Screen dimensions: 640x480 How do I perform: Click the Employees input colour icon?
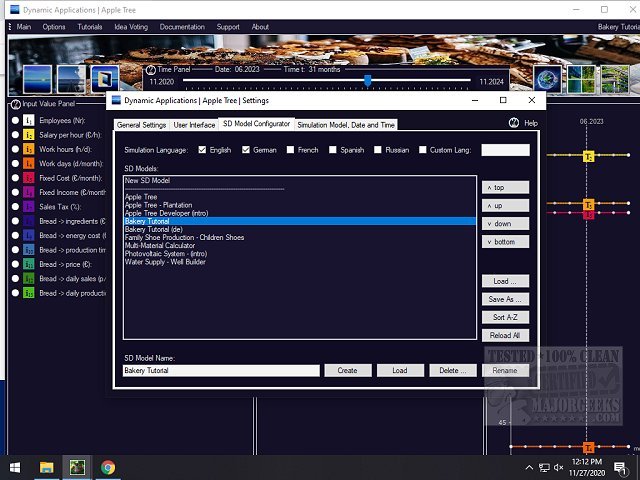point(29,120)
